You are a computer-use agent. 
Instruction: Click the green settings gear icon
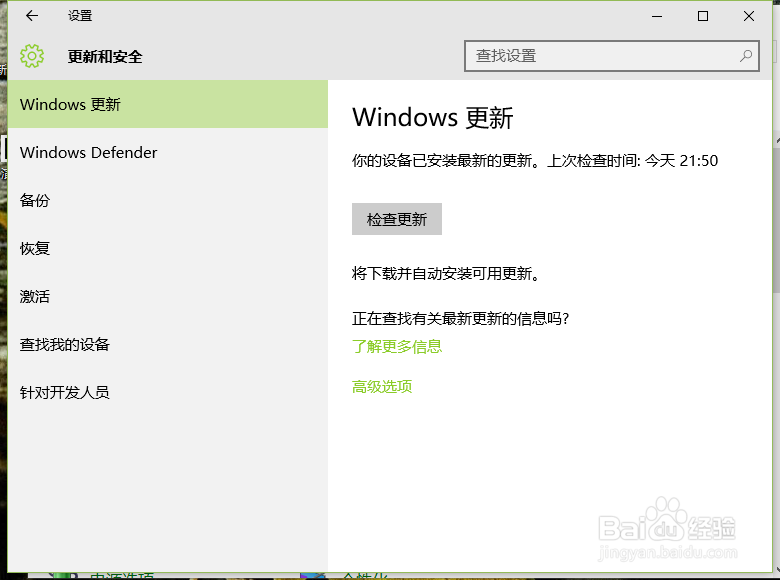[x=32, y=56]
